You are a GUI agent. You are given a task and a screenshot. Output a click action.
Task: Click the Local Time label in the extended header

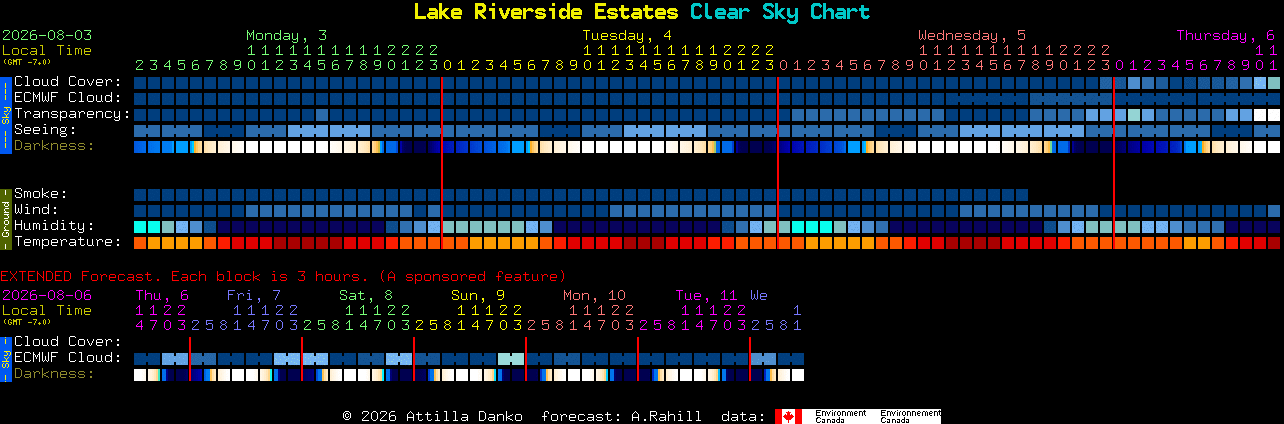tap(47, 310)
